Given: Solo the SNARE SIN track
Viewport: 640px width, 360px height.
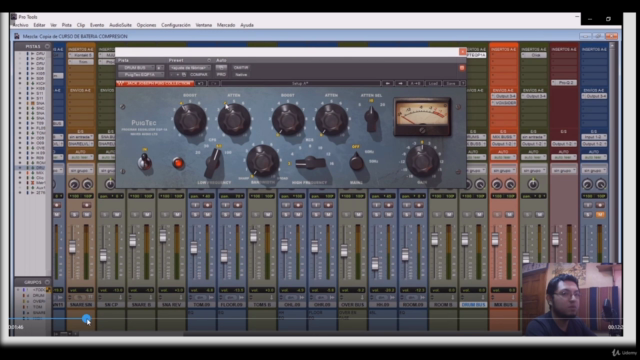Looking at the screenshot, I should tap(74, 214).
